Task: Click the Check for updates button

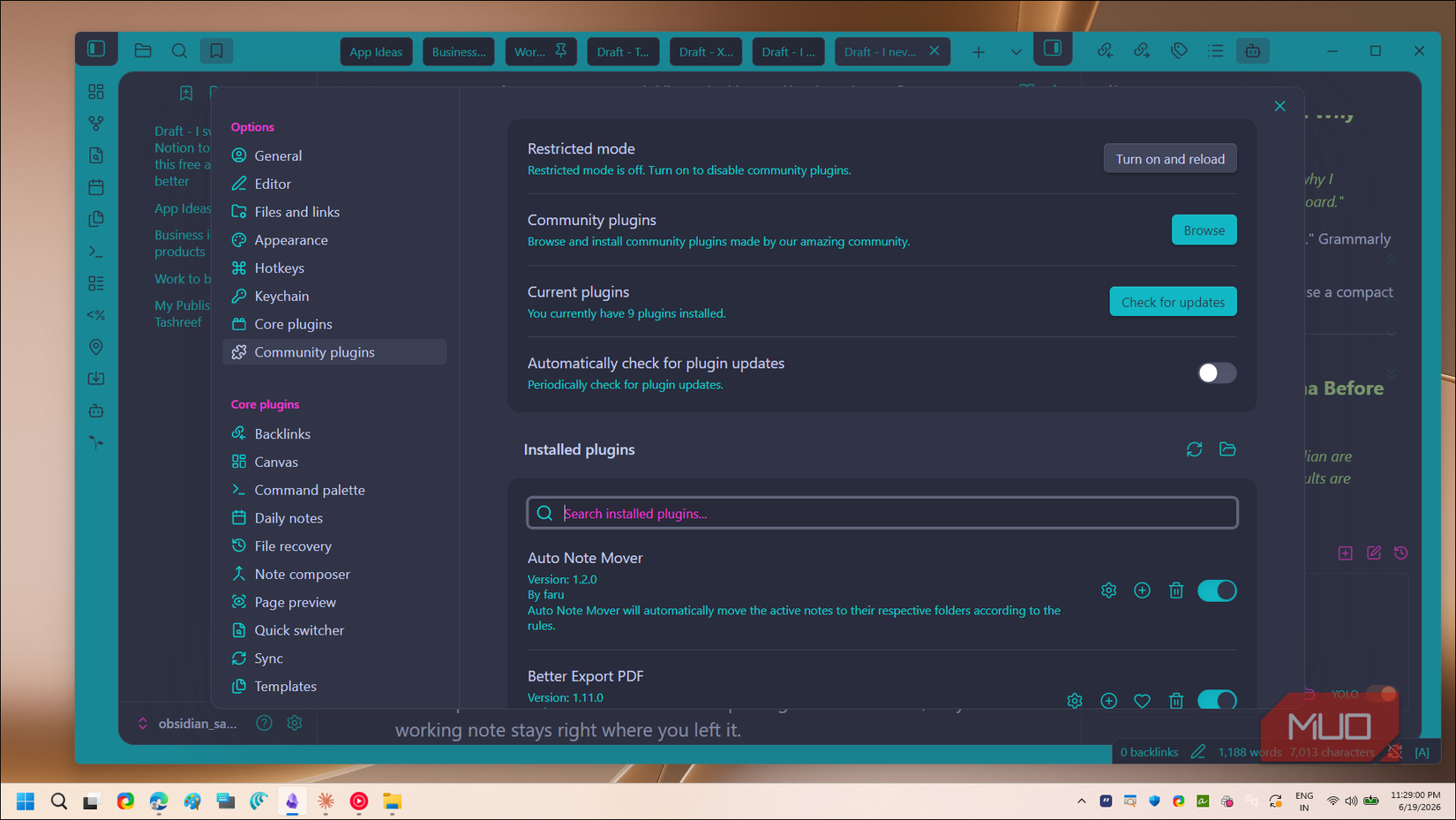Action: [x=1173, y=302]
